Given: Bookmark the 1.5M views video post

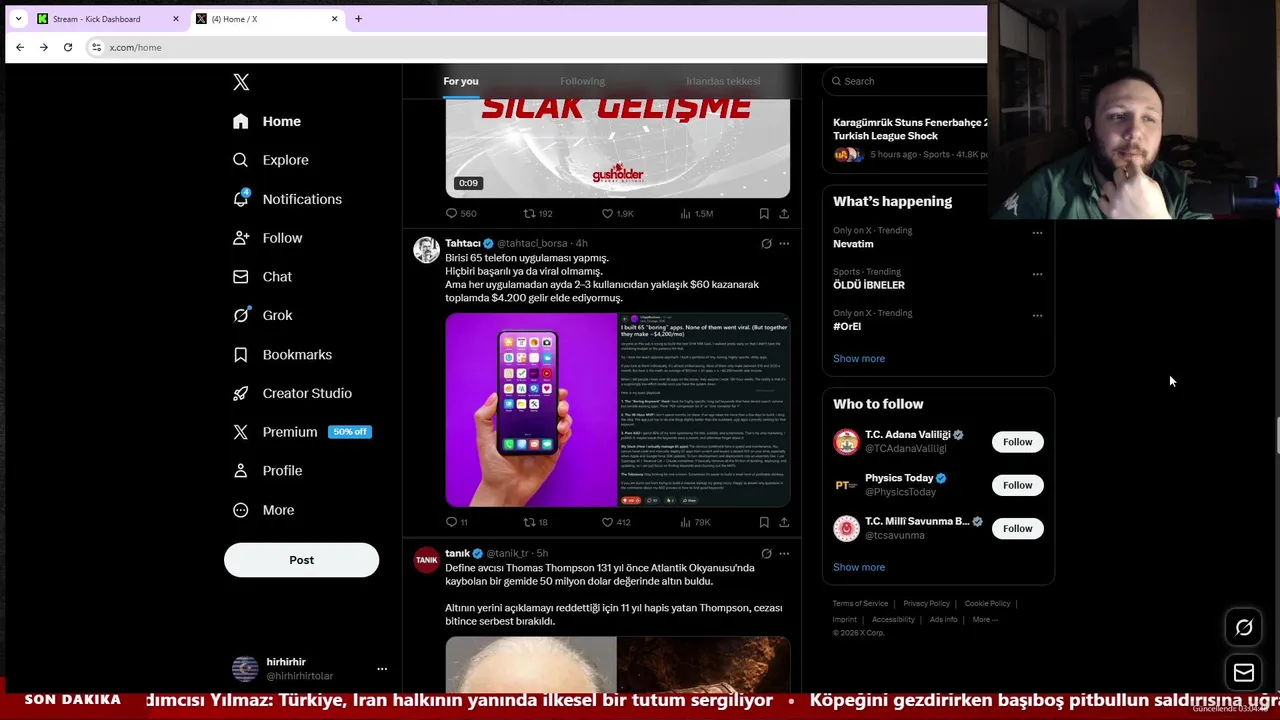Looking at the screenshot, I should coord(764,213).
